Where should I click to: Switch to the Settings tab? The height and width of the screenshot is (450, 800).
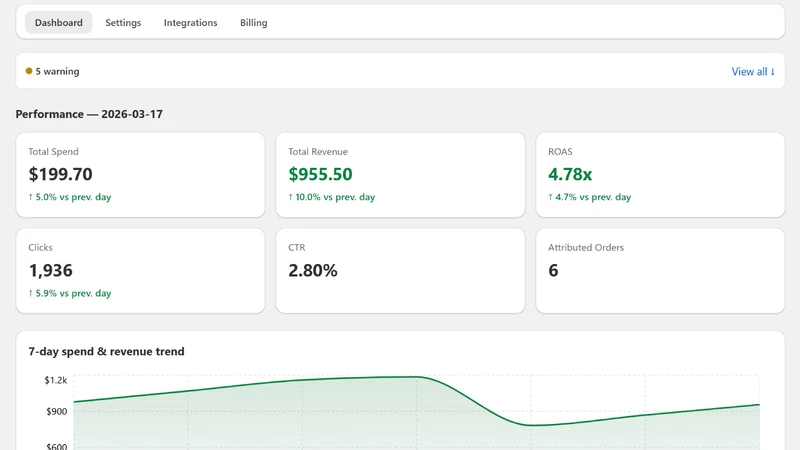[x=123, y=22]
